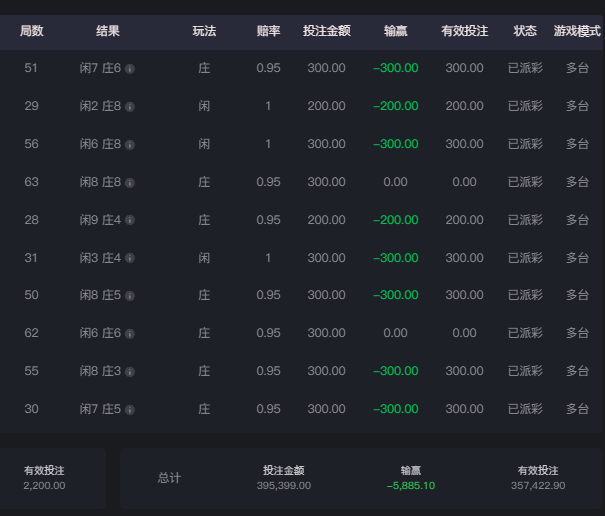Select round number 31 cell
Image resolution: width=605 pixels, height=516 pixels.
31,258
